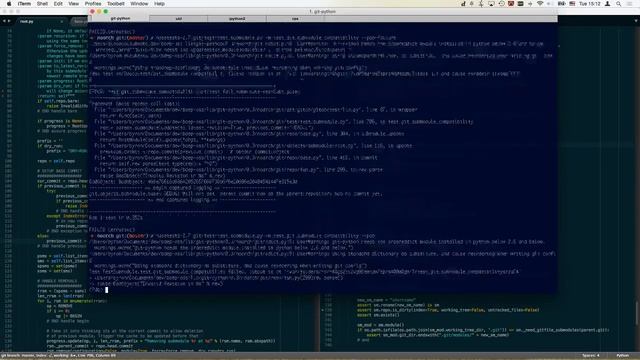Viewport: 640px width, 360px height.
Task: Open the AirPlay display menu icon
Action: (491, 4)
